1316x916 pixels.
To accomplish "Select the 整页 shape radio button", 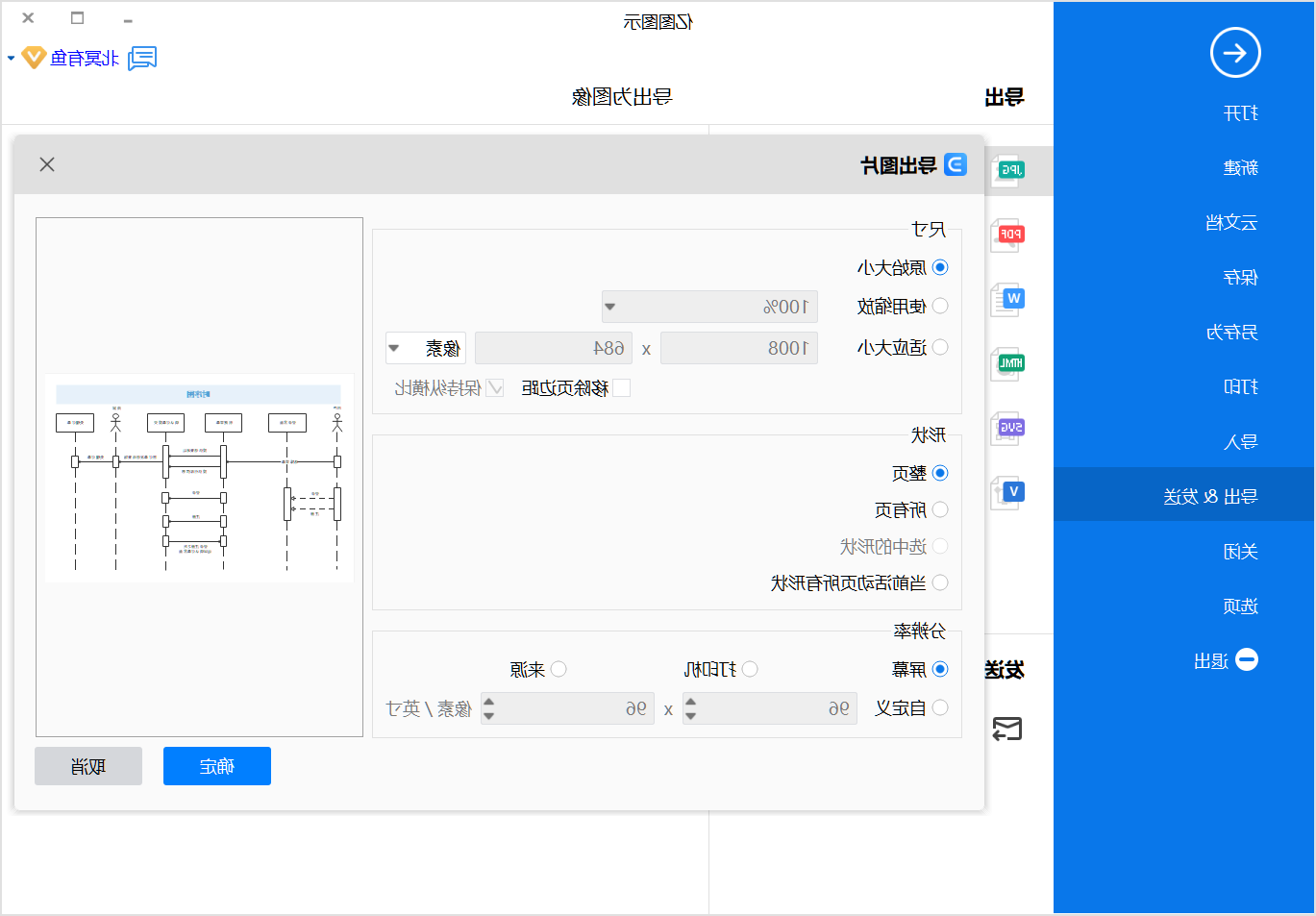I will [940, 473].
